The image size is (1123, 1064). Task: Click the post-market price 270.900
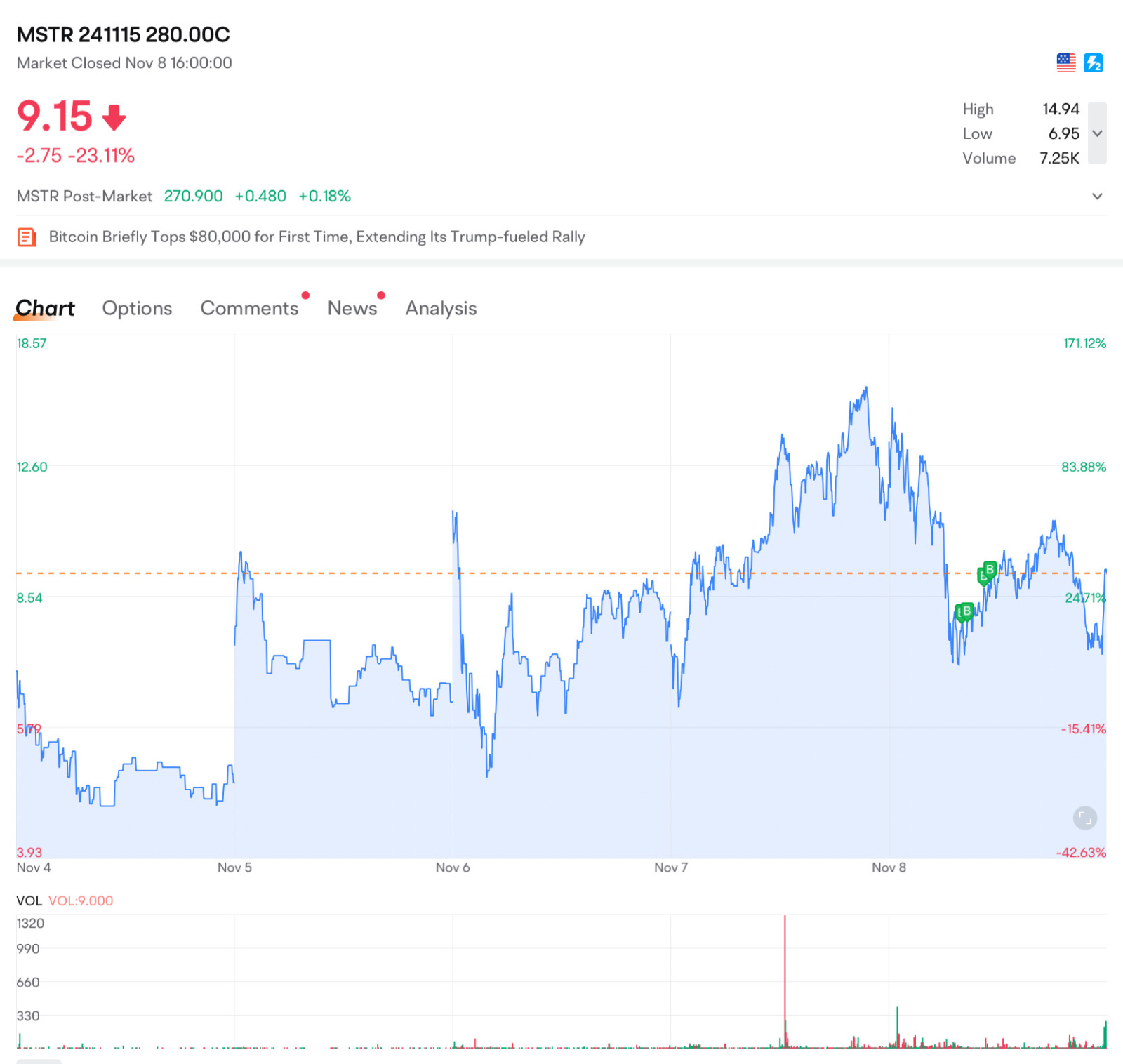(193, 197)
